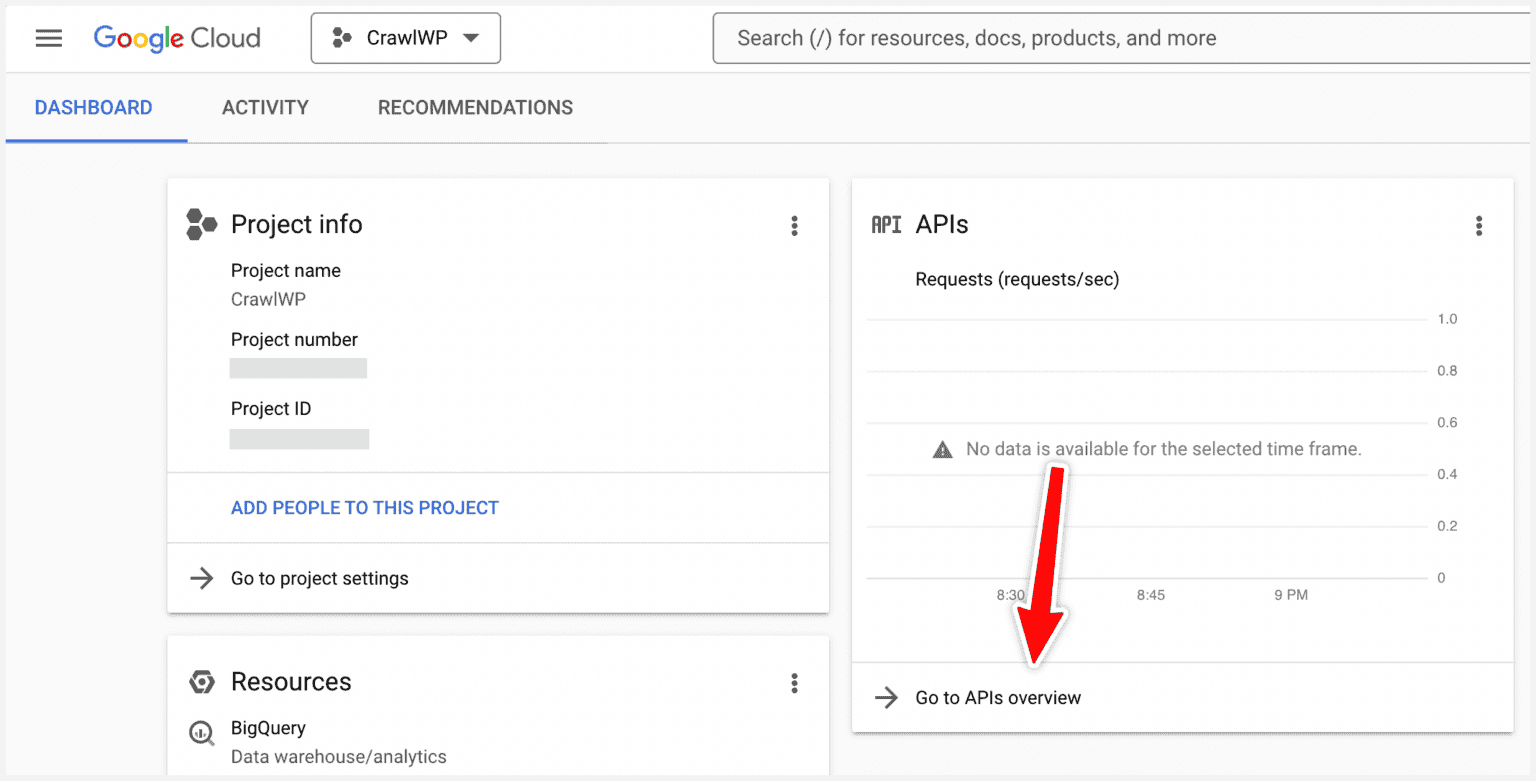The image size is (1536, 781).
Task: Select the DASHBOARD tab
Action: 94,107
